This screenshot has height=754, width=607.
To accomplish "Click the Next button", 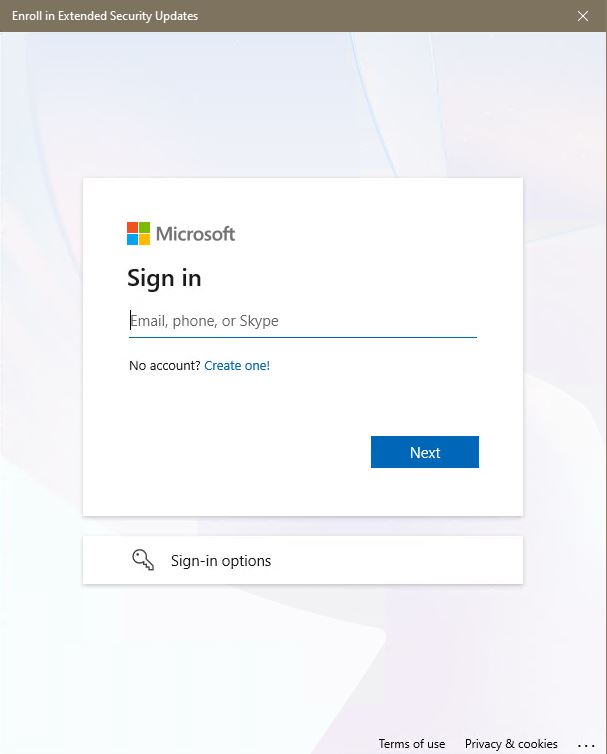I will (425, 452).
